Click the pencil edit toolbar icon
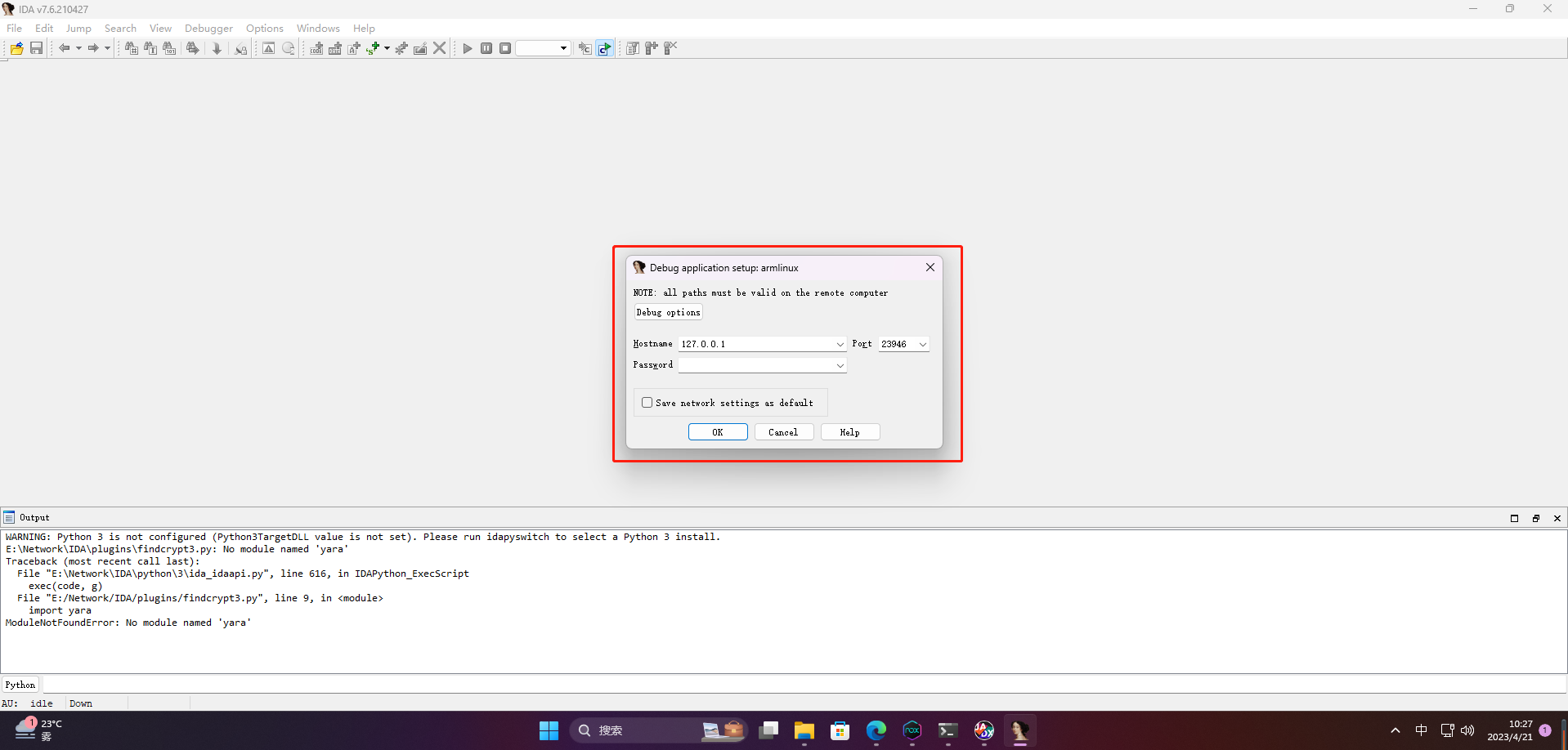Screen dimensions: 1568x750 pos(420,48)
